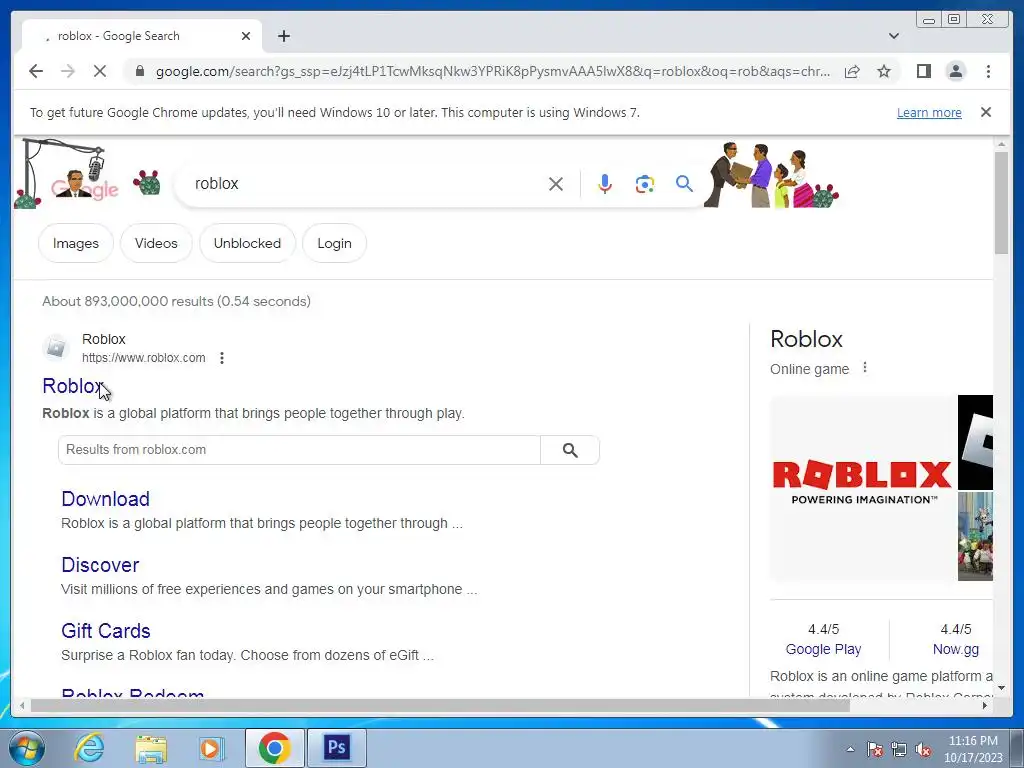Open the Discover sitelink

(x=100, y=565)
